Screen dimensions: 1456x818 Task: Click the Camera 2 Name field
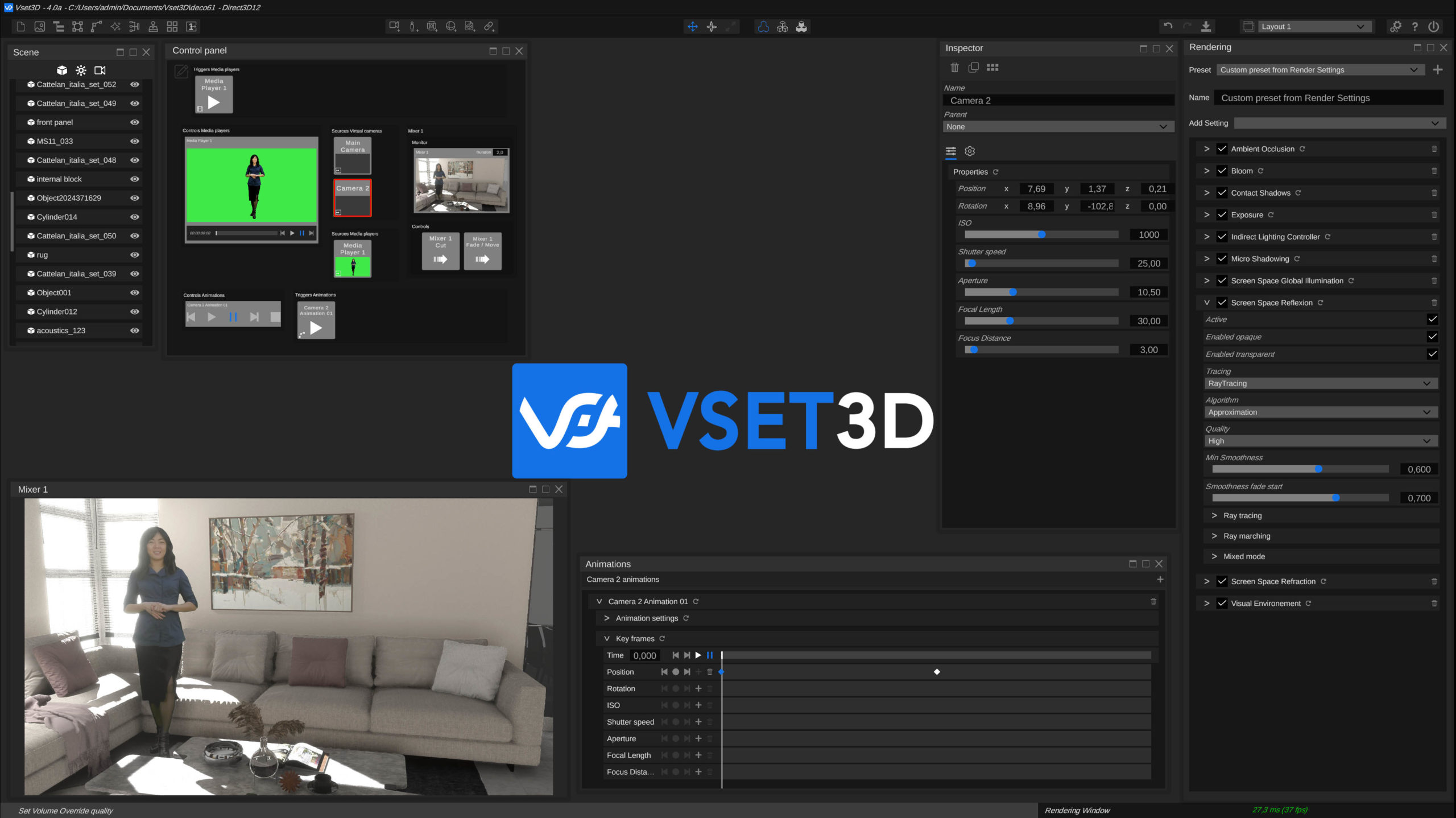1058,101
